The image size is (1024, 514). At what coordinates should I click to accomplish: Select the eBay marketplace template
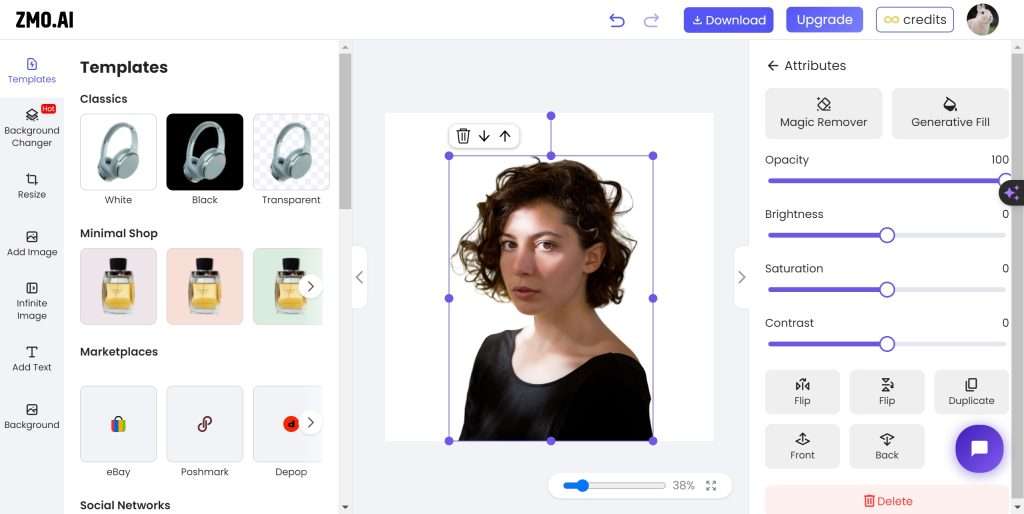pyautogui.click(x=118, y=424)
